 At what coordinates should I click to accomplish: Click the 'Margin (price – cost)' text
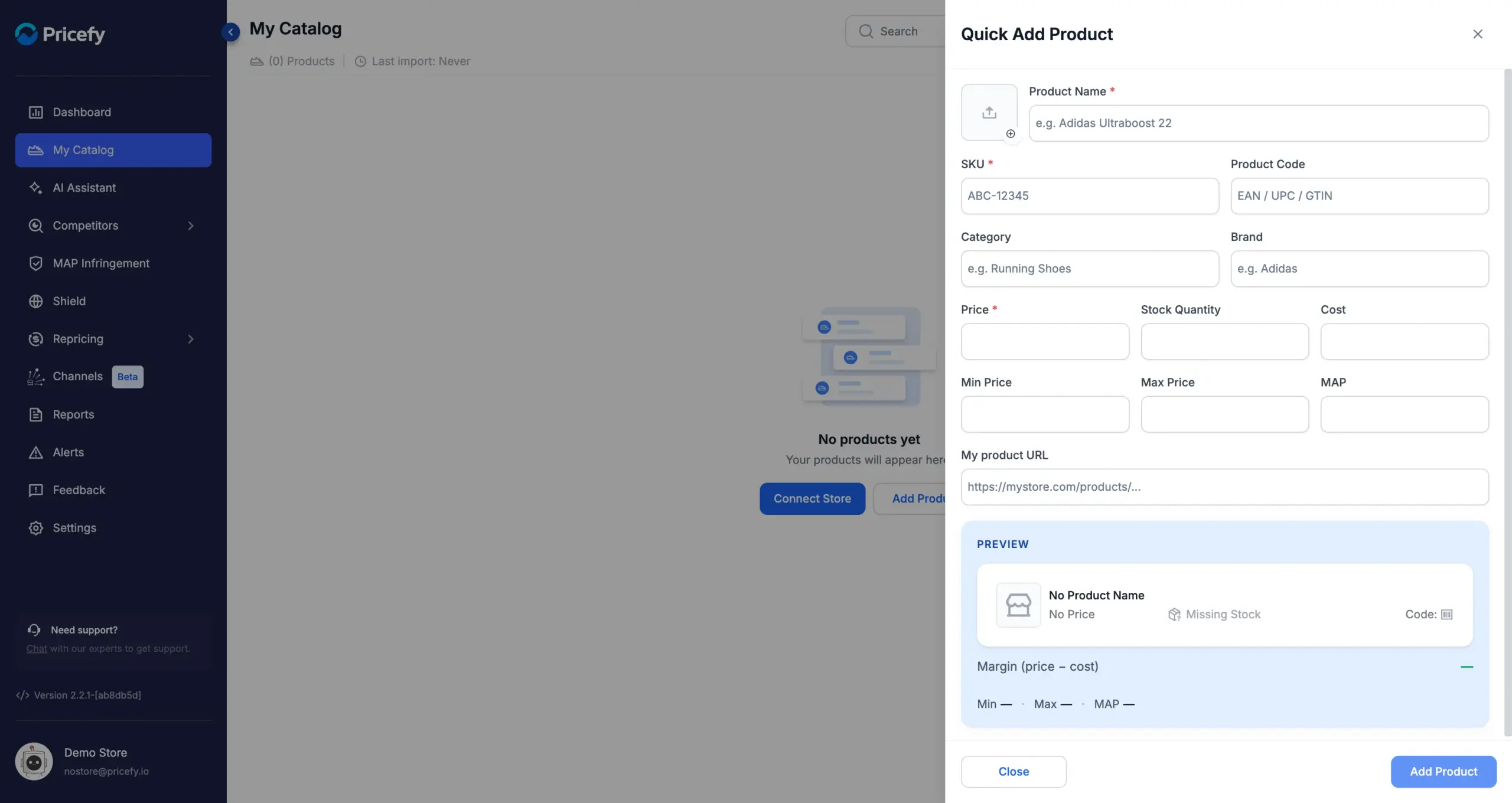1038,667
